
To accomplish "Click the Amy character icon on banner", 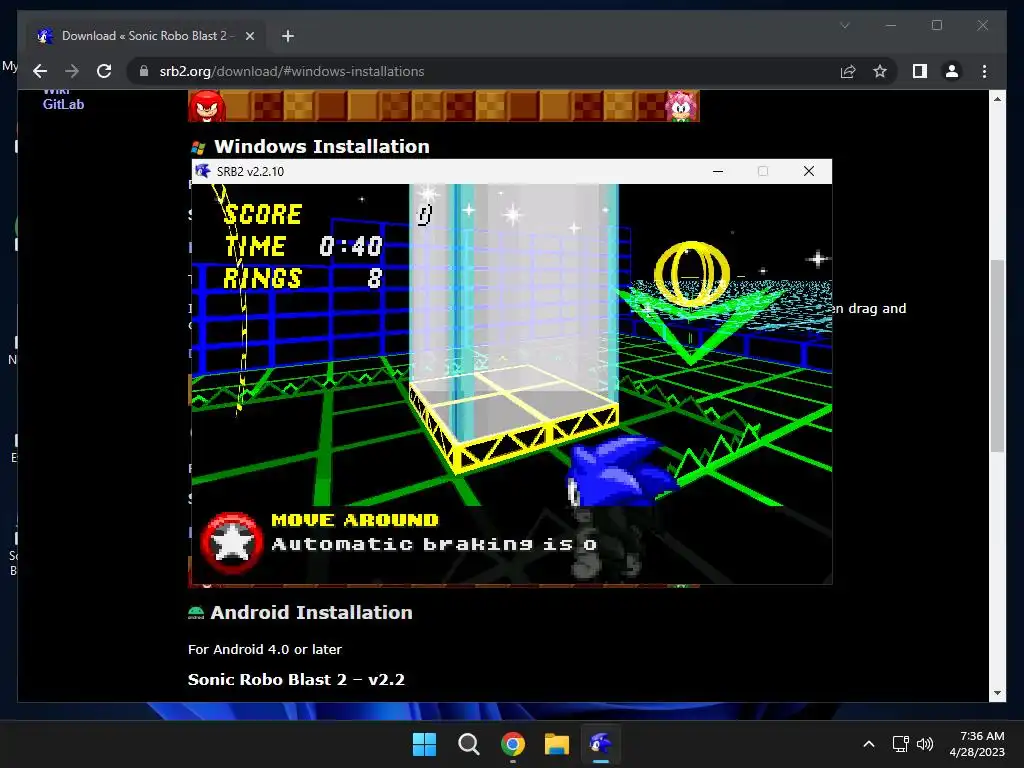I will pyautogui.click(x=681, y=106).
